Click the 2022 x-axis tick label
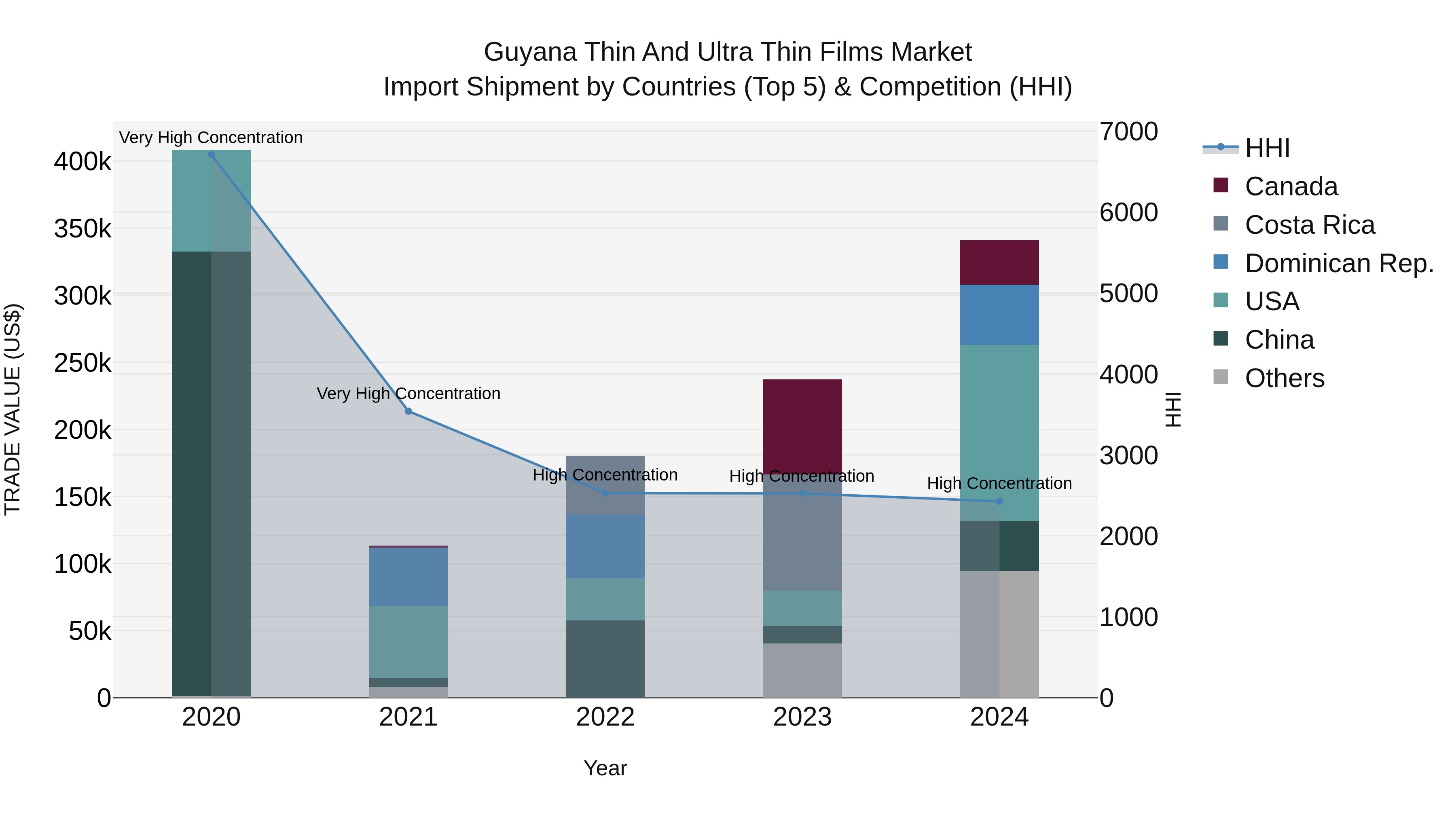Viewport: 1456px width, 819px height. pos(605,717)
